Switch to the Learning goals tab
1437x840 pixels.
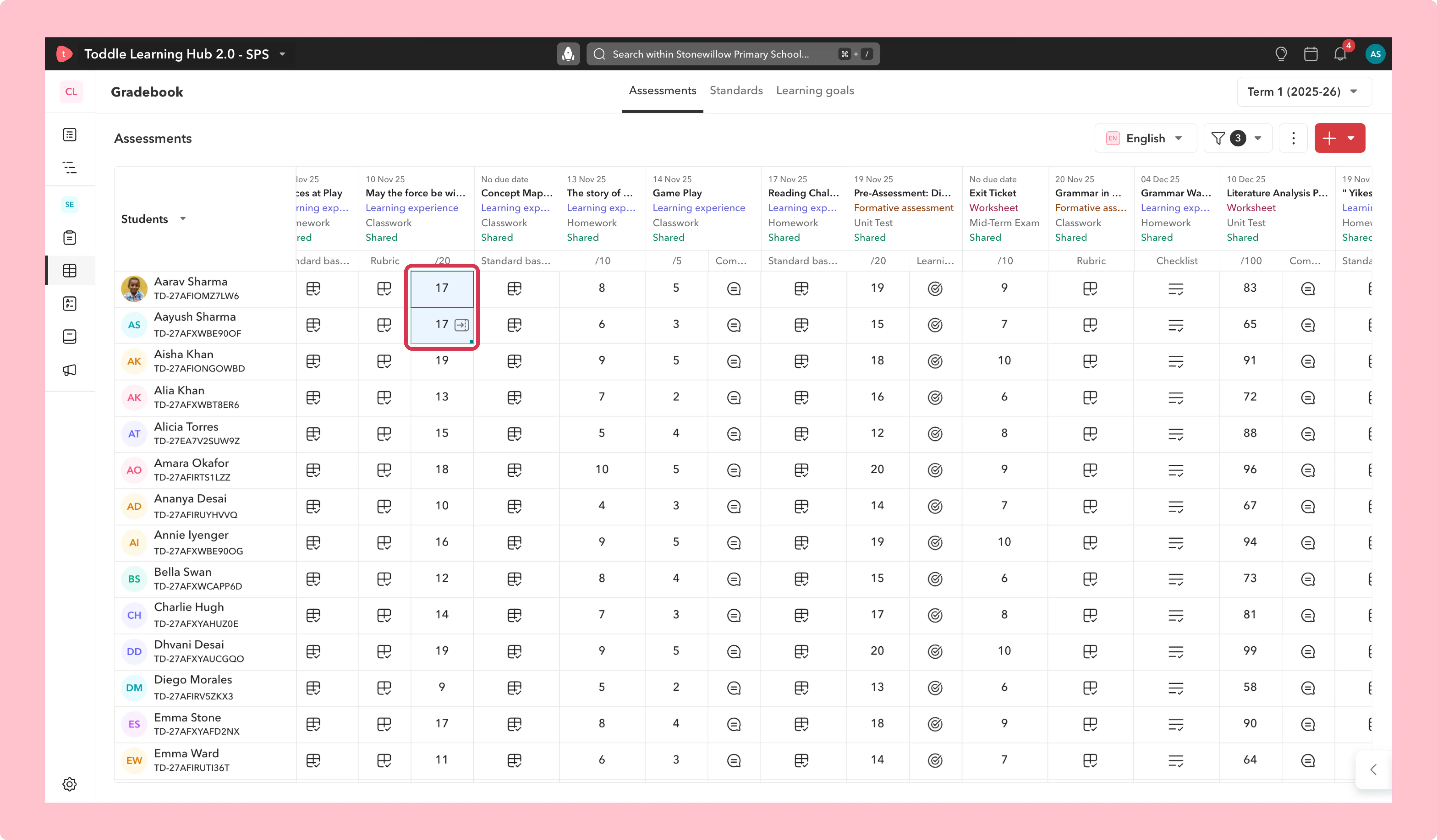(x=814, y=91)
